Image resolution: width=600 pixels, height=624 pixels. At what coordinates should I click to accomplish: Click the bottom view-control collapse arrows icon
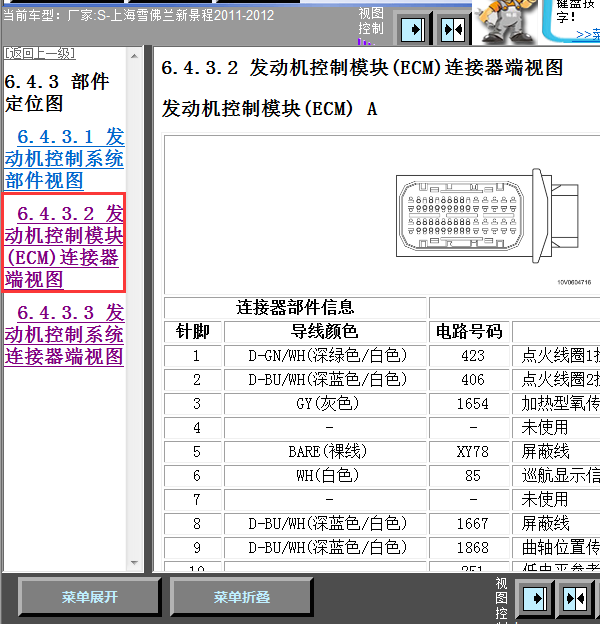(x=575, y=598)
